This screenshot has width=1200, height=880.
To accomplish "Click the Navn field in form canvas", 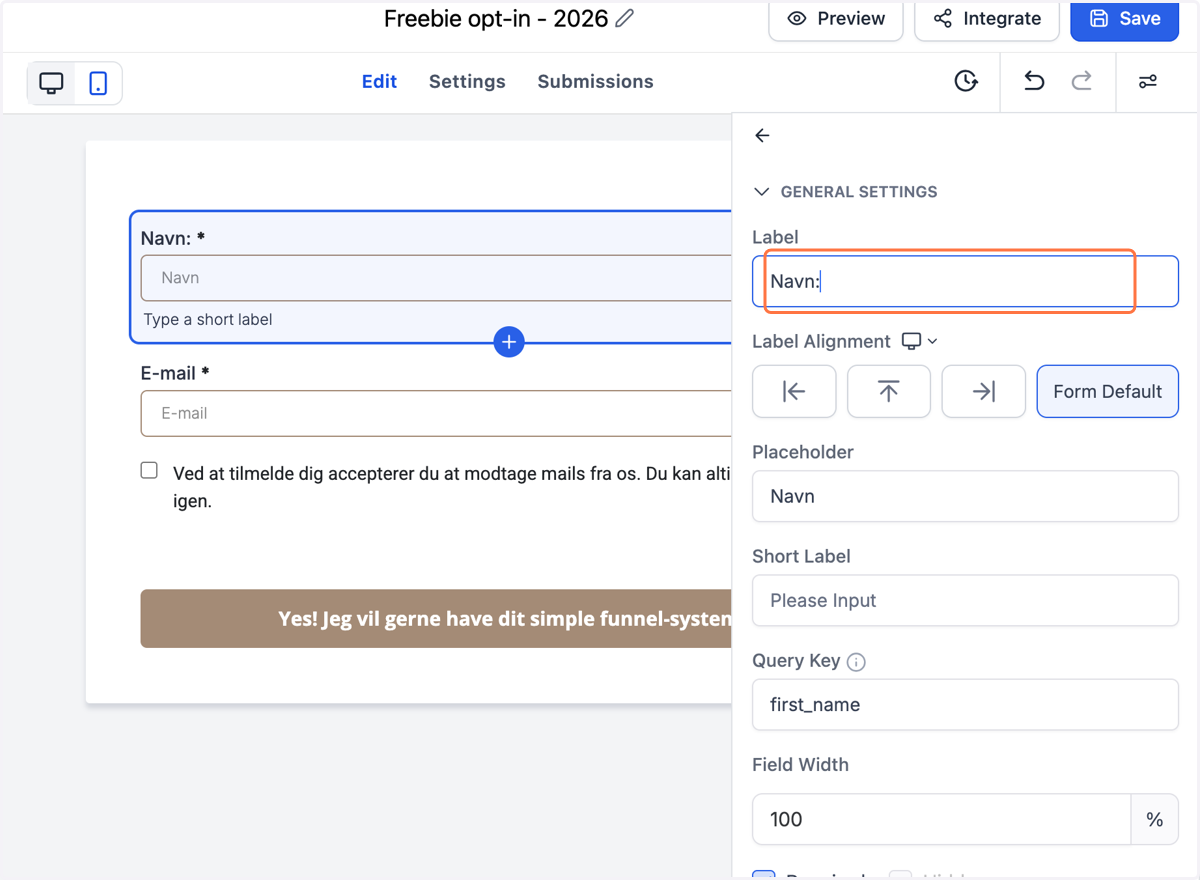I will [x=436, y=278].
